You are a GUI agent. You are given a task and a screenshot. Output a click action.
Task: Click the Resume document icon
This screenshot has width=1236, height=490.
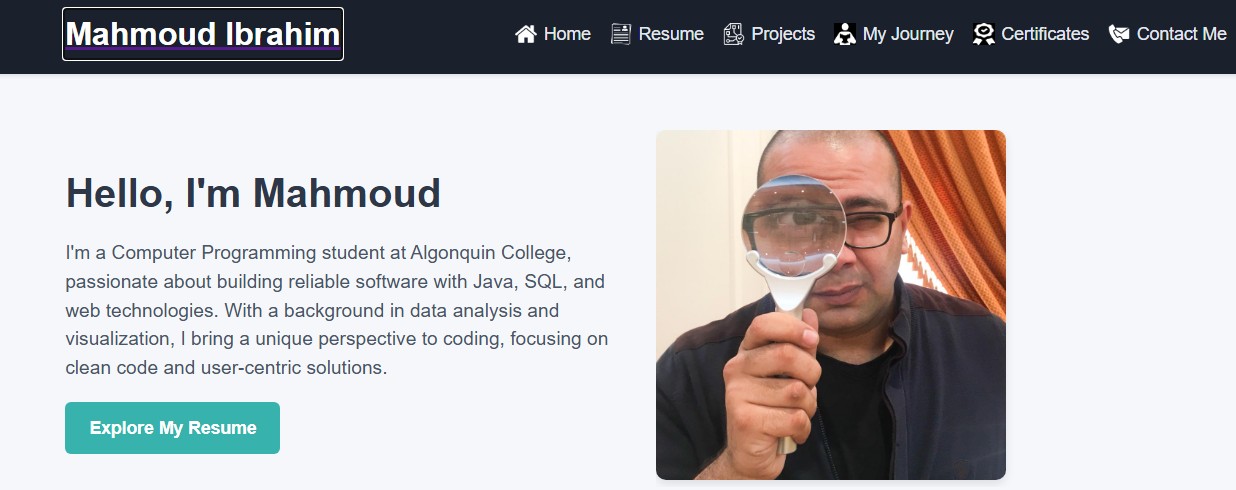(x=621, y=34)
